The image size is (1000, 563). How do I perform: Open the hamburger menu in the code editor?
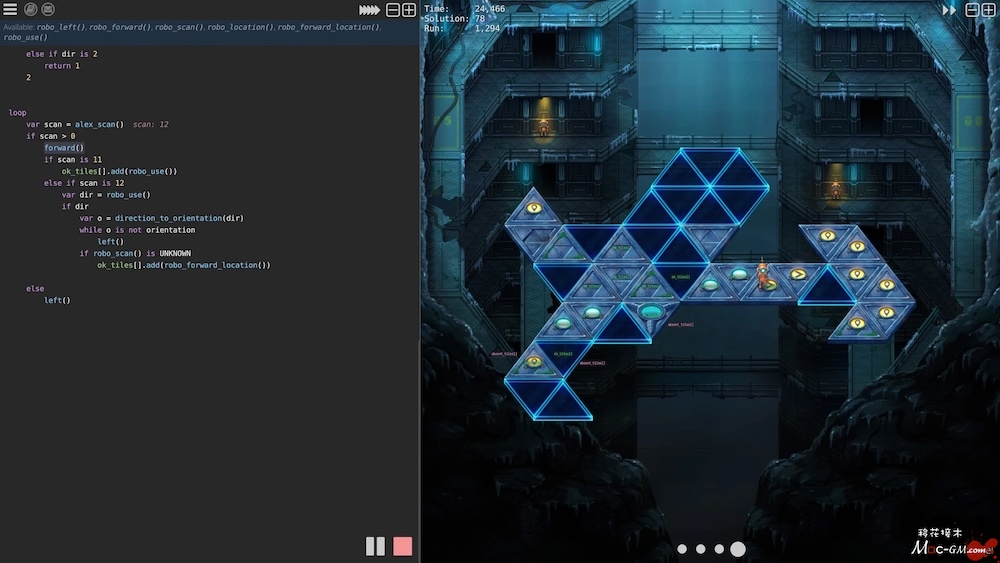pyautogui.click(x=10, y=9)
